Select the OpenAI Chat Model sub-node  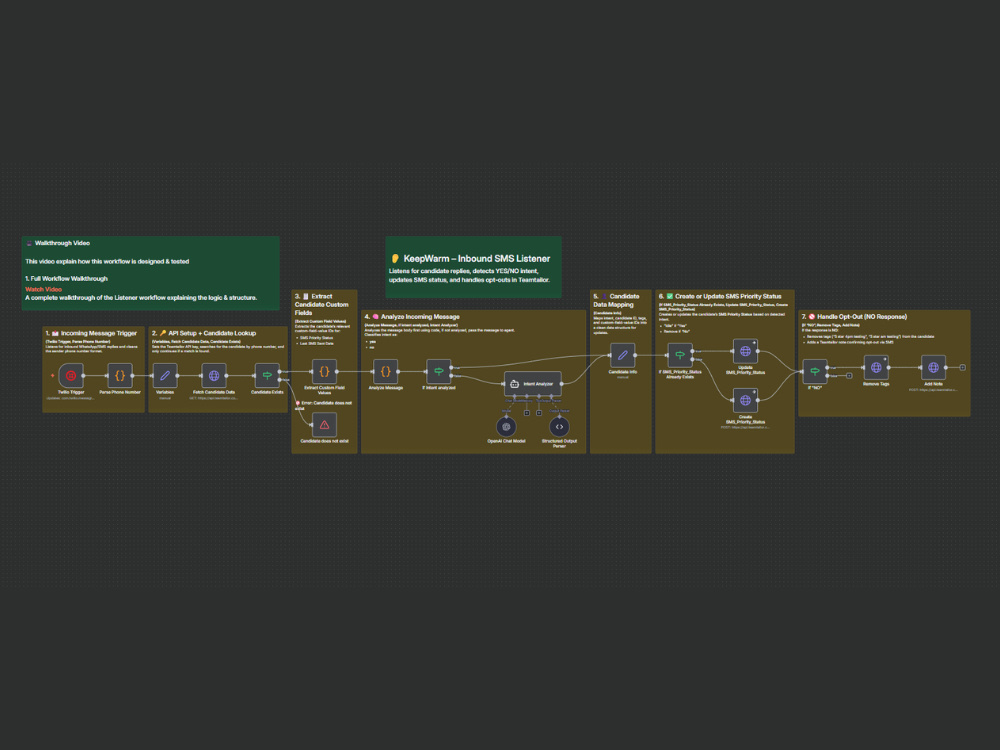(x=506, y=427)
